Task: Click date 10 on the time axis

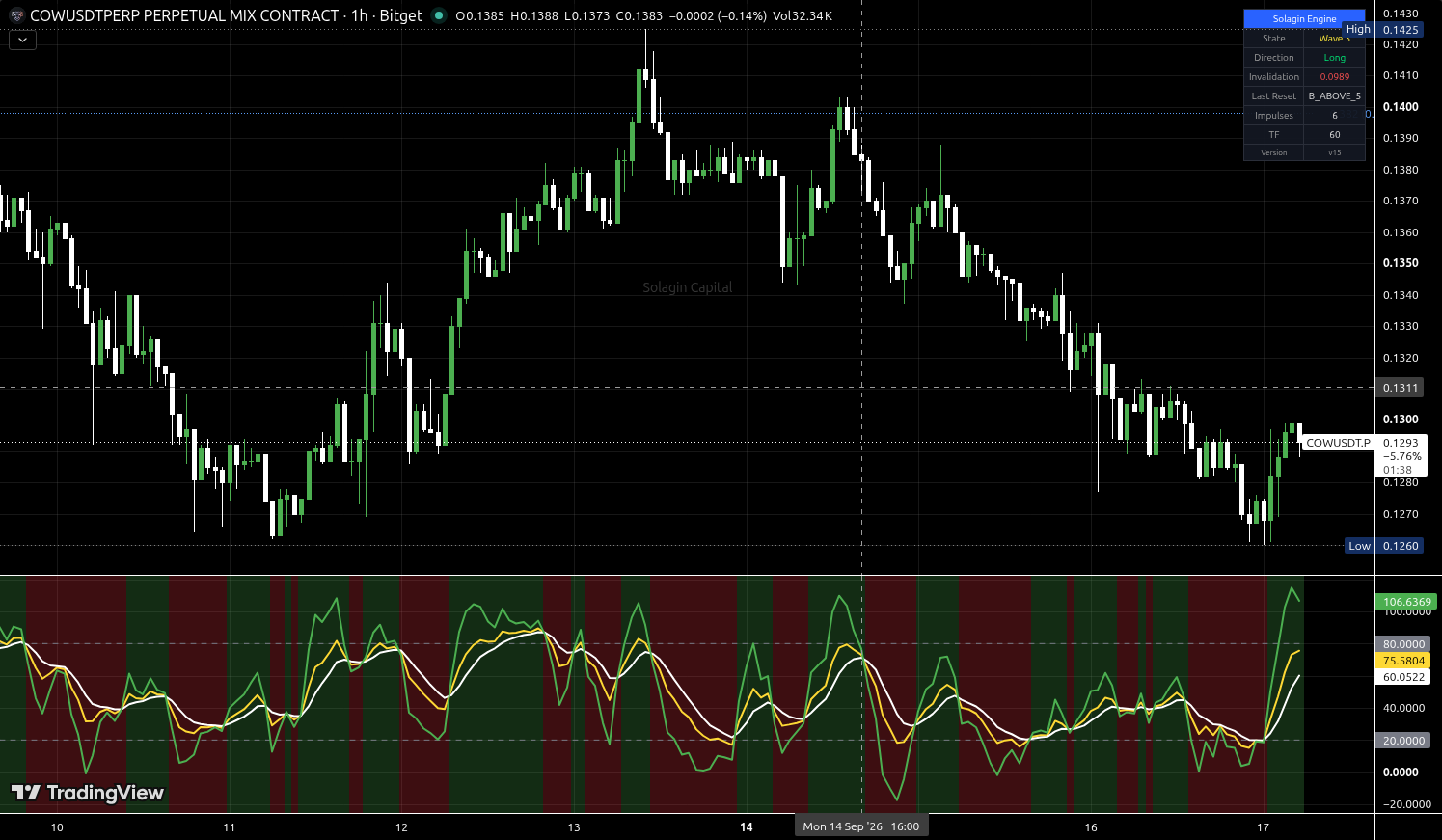Action: pyautogui.click(x=57, y=827)
